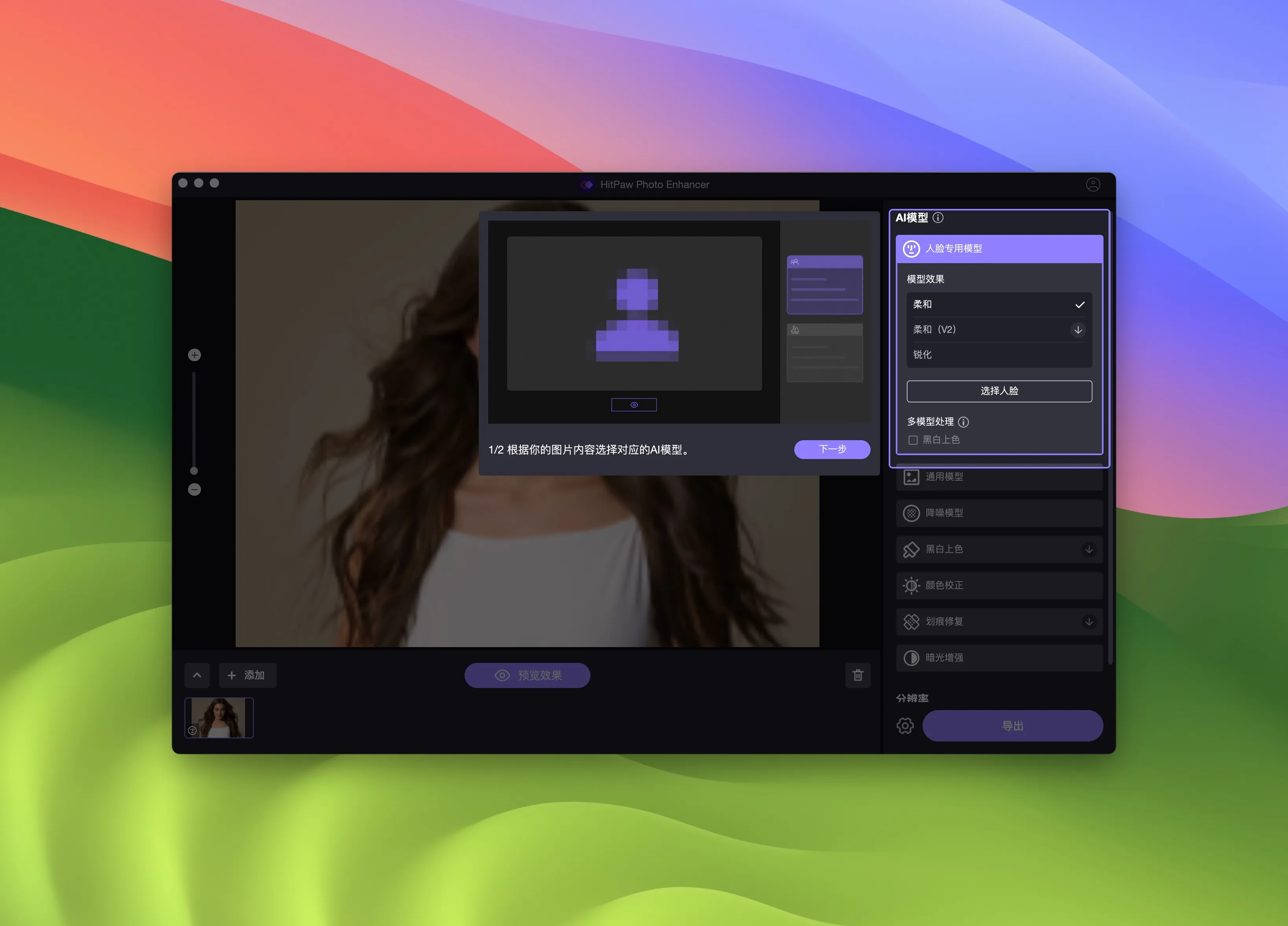
Task: Click the 颜色校正 brightness icon
Action: pos(911,585)
